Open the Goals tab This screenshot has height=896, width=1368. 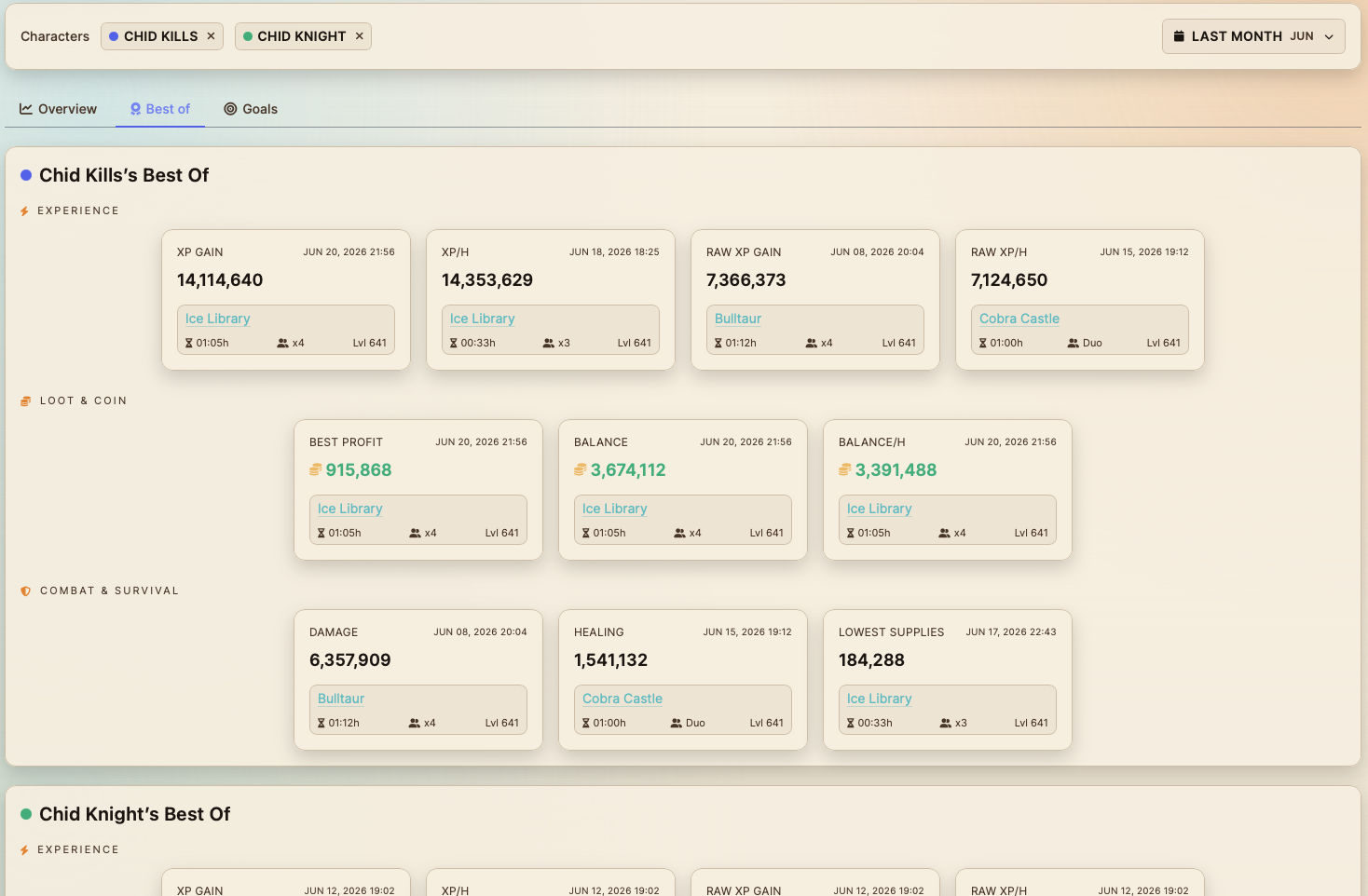[251, 109]
